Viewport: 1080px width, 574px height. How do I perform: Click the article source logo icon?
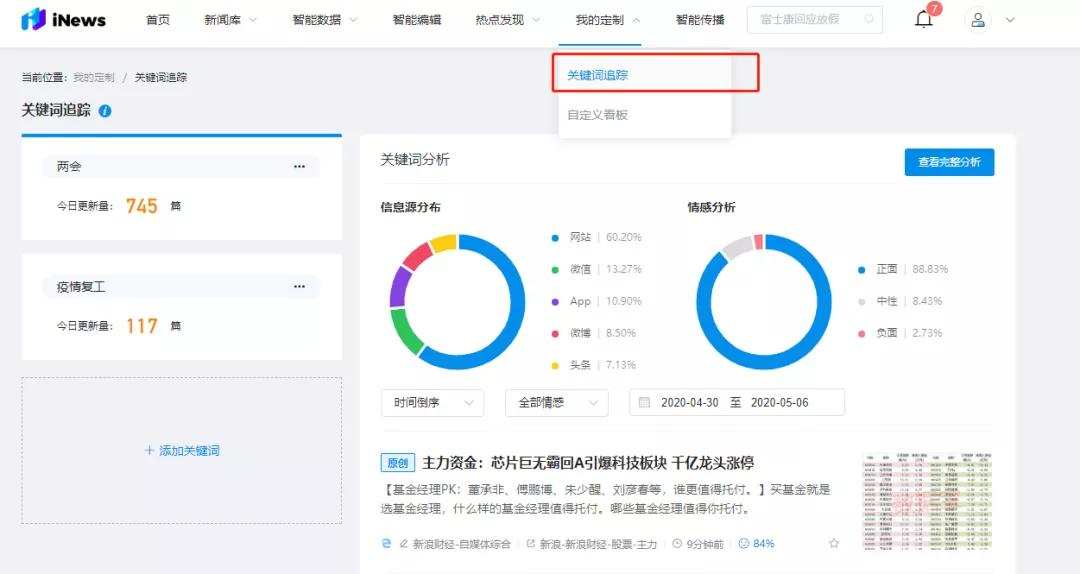pyautogui.click(x=386, y=544)
